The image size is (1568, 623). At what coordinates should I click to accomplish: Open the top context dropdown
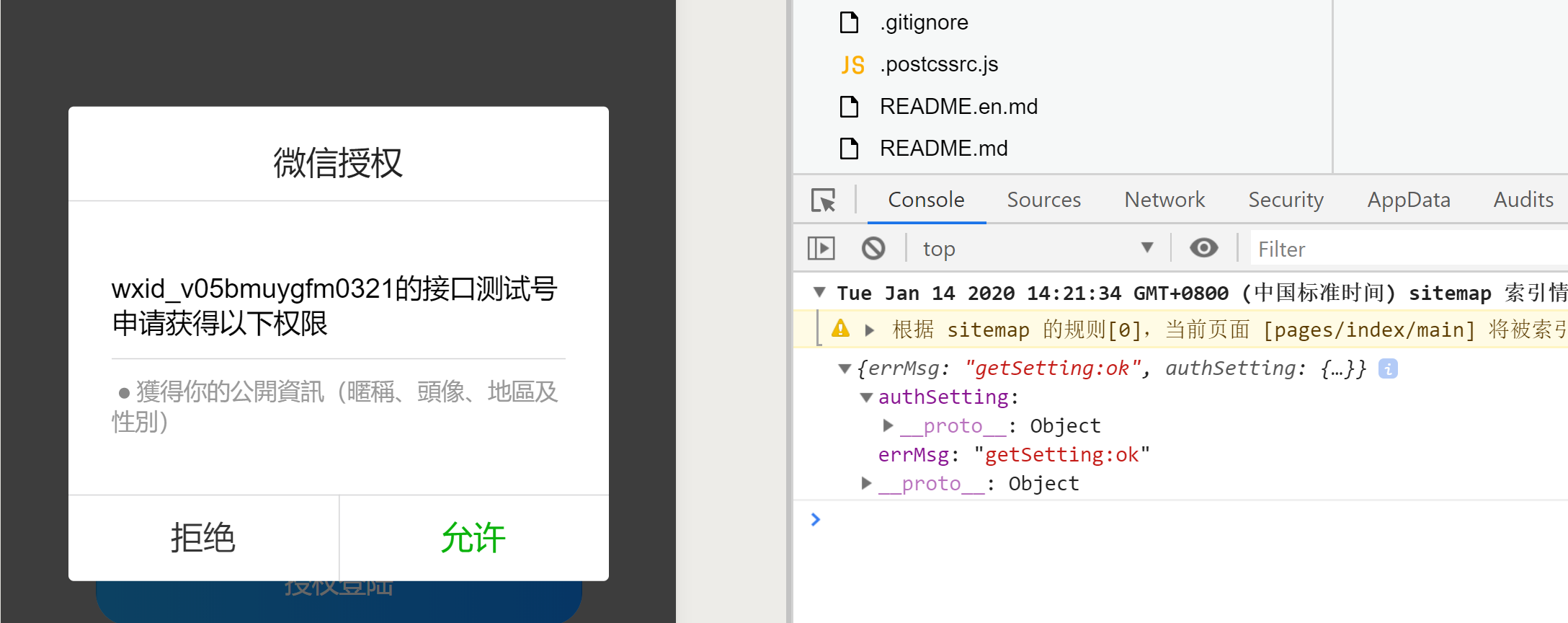click(x=1038, y=249)
